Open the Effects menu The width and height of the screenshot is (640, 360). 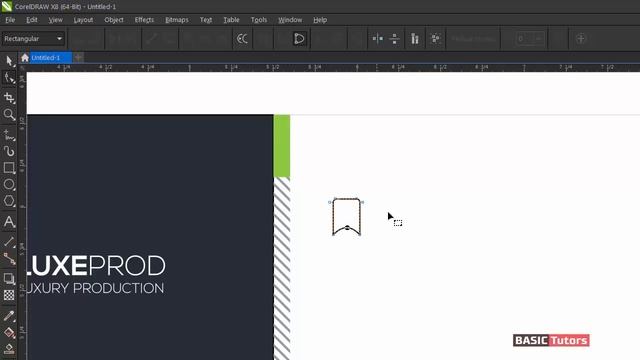tap(144, 20)
